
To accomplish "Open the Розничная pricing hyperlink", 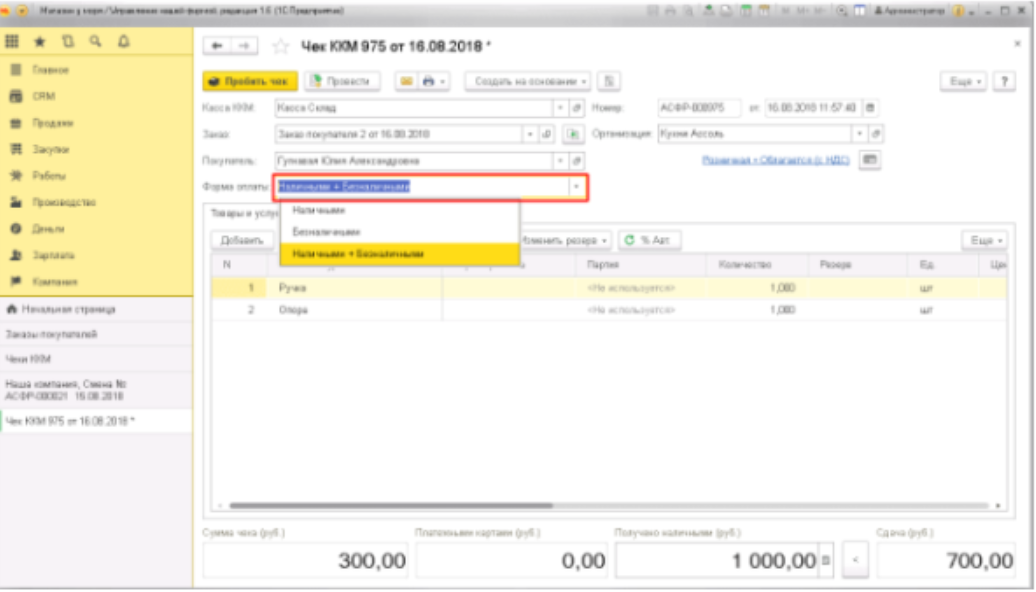I will pos(776,160).
